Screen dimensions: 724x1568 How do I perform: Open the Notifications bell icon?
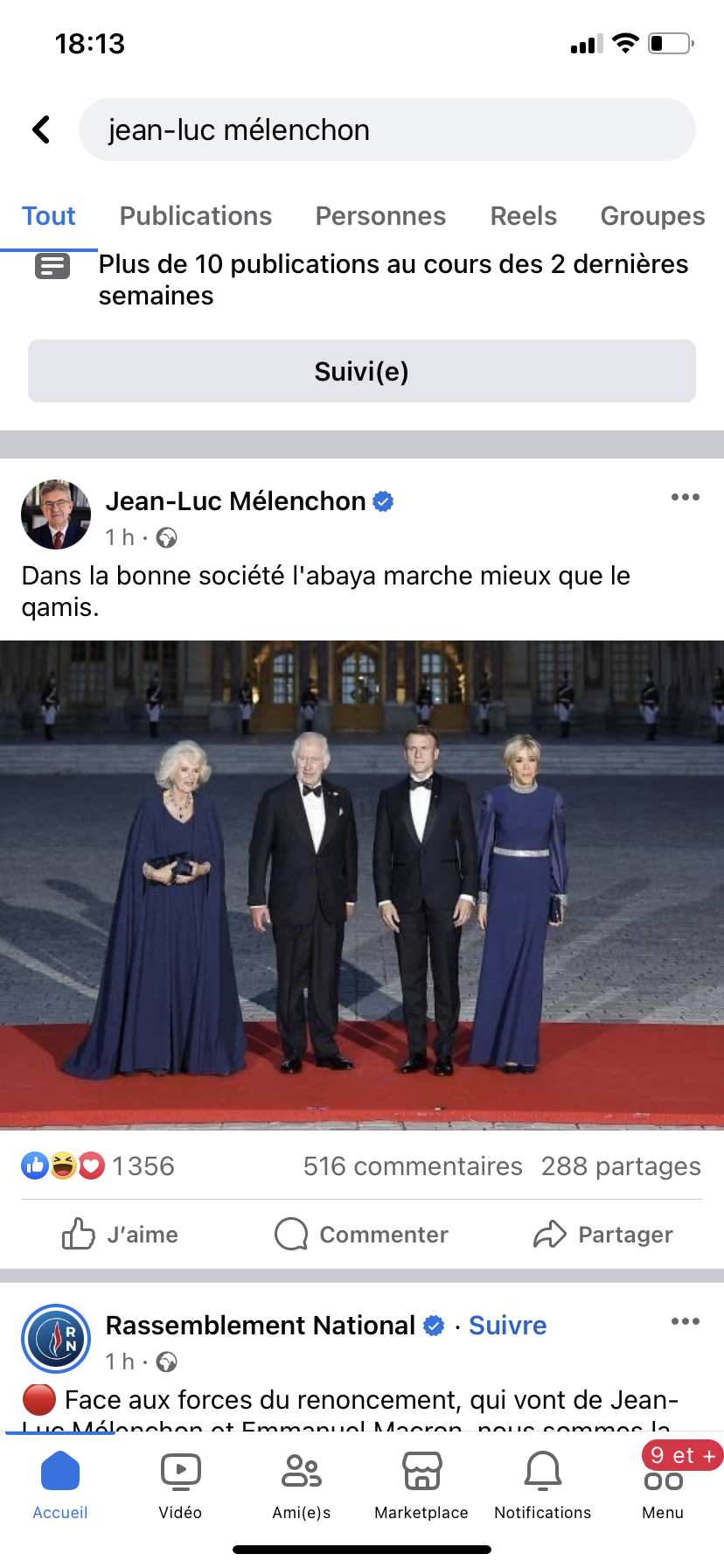(x=542, y=1472)
